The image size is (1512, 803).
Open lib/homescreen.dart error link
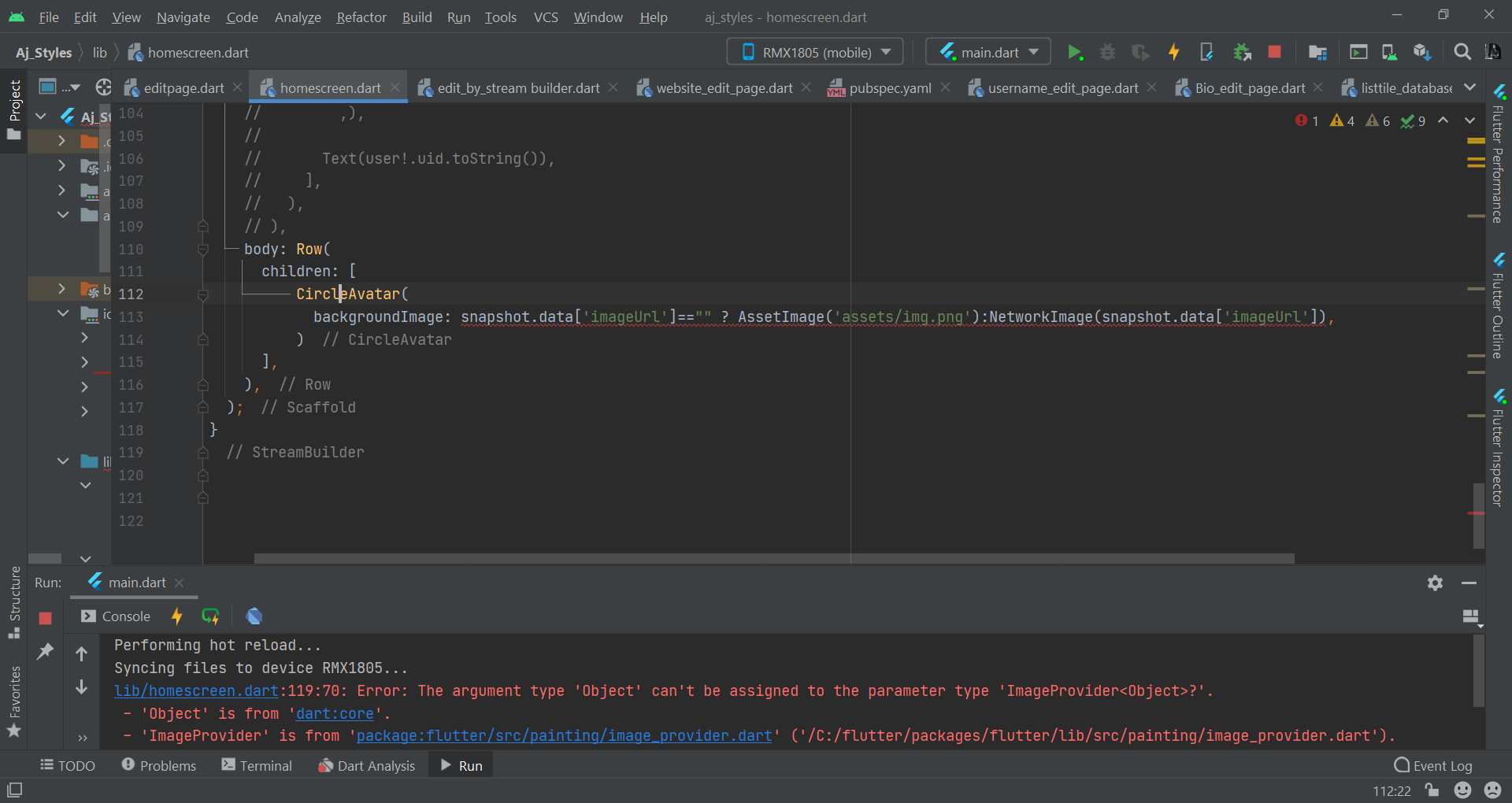(x=196, y=690)
